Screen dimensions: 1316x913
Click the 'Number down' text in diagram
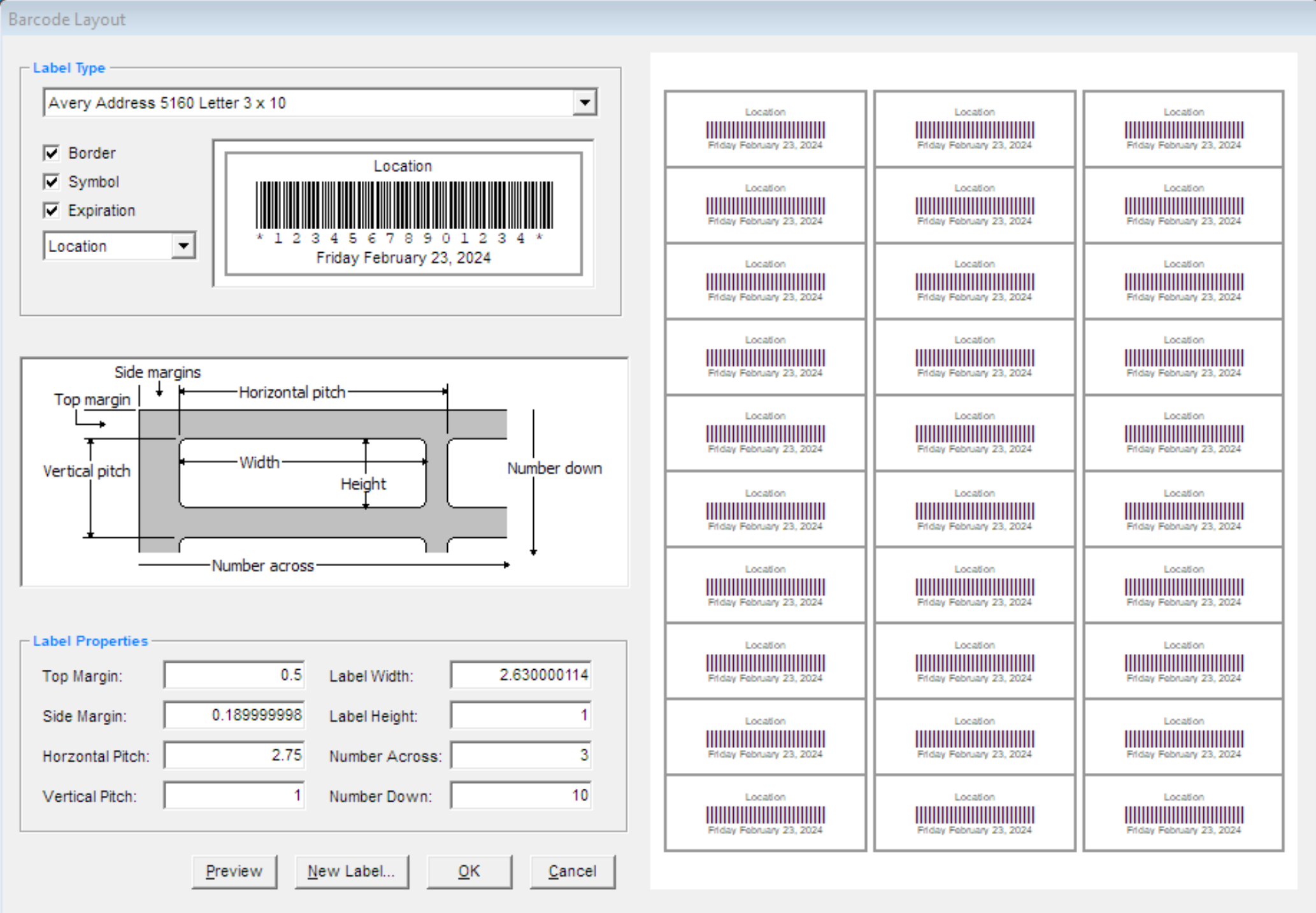554,468
